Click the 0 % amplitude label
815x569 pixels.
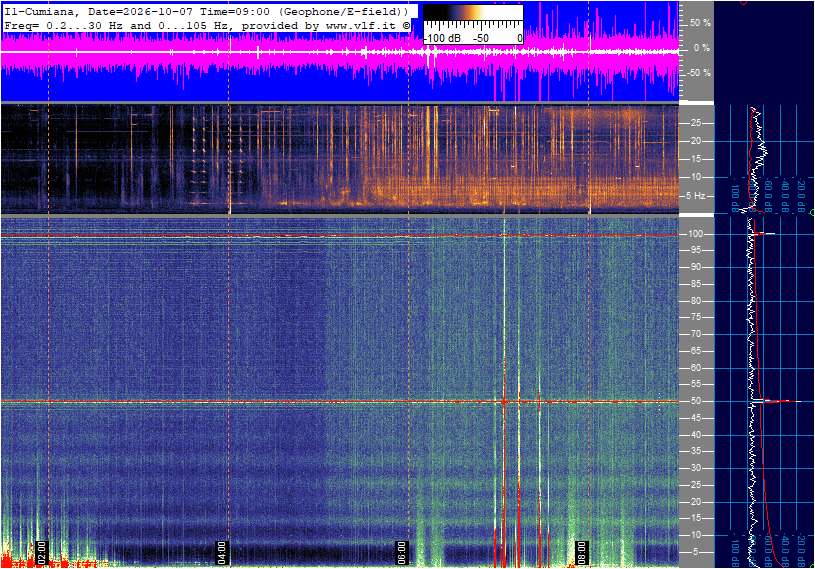click(x=701, y=48)
